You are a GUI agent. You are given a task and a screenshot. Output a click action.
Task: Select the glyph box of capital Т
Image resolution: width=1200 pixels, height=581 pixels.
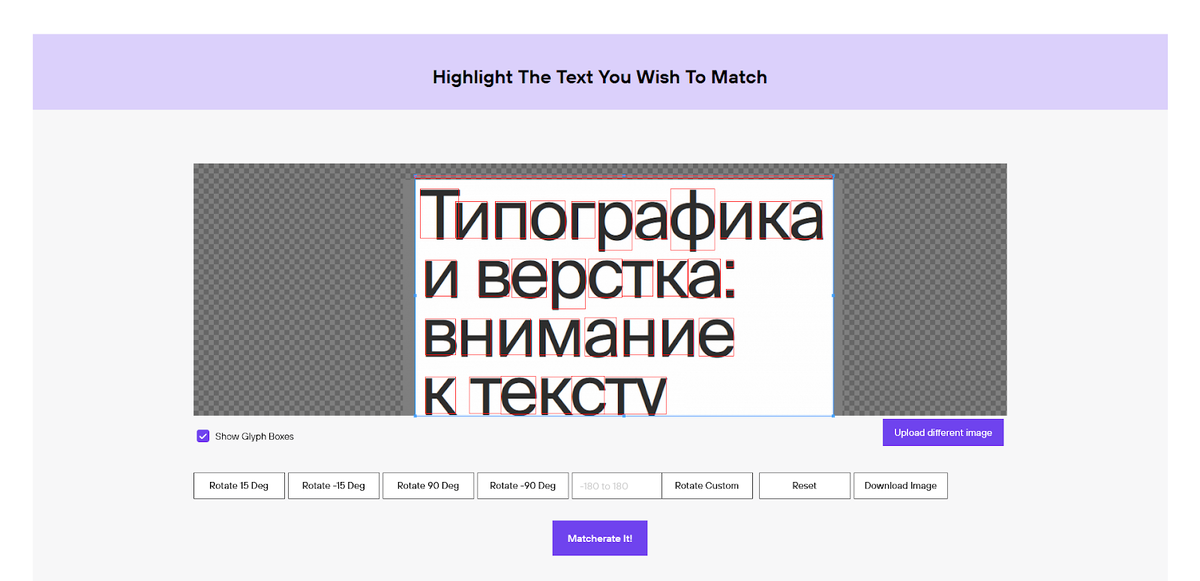tap(440, 213)
